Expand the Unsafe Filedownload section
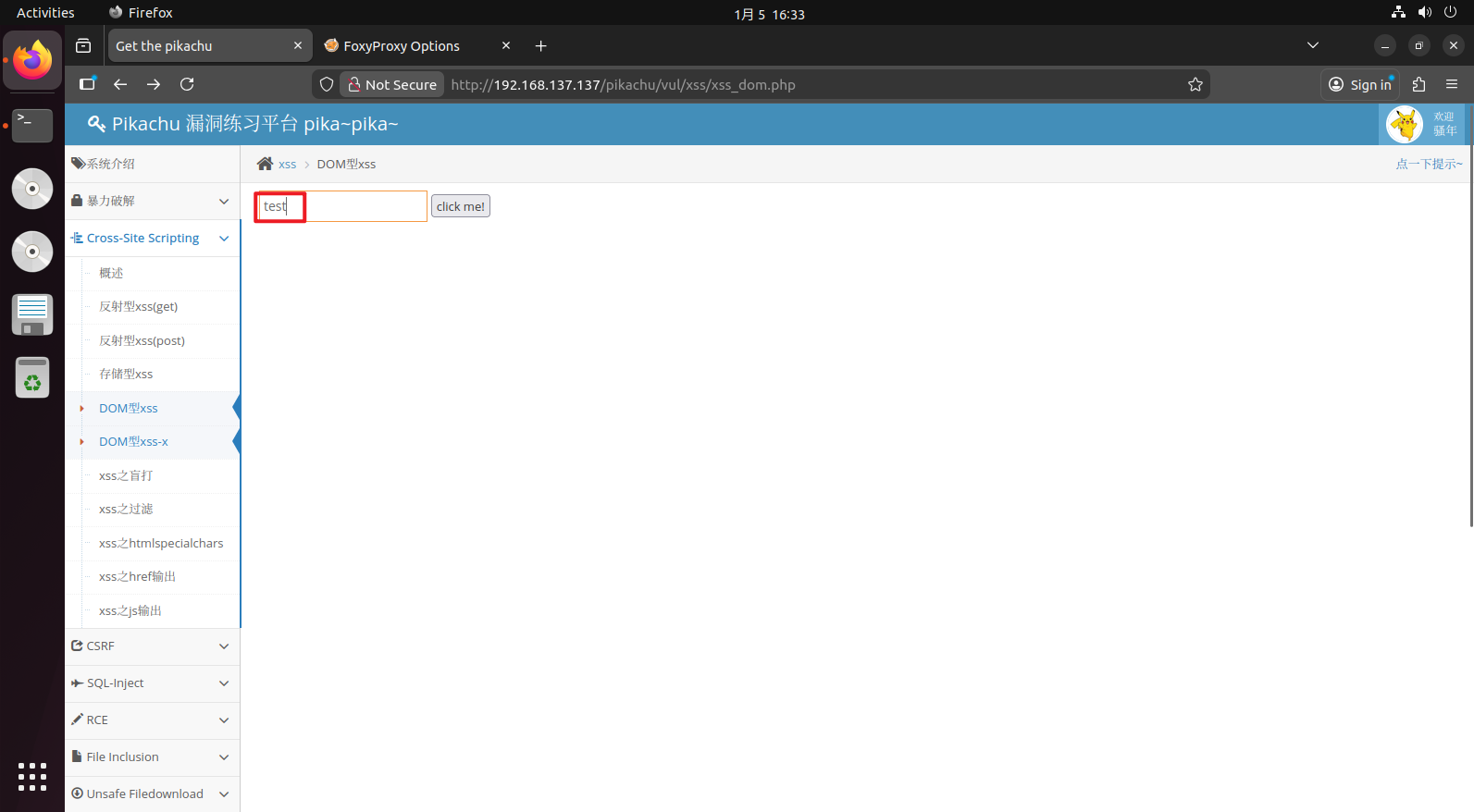The width and height of the screenshot is (1474, 812). pos(153,794)
